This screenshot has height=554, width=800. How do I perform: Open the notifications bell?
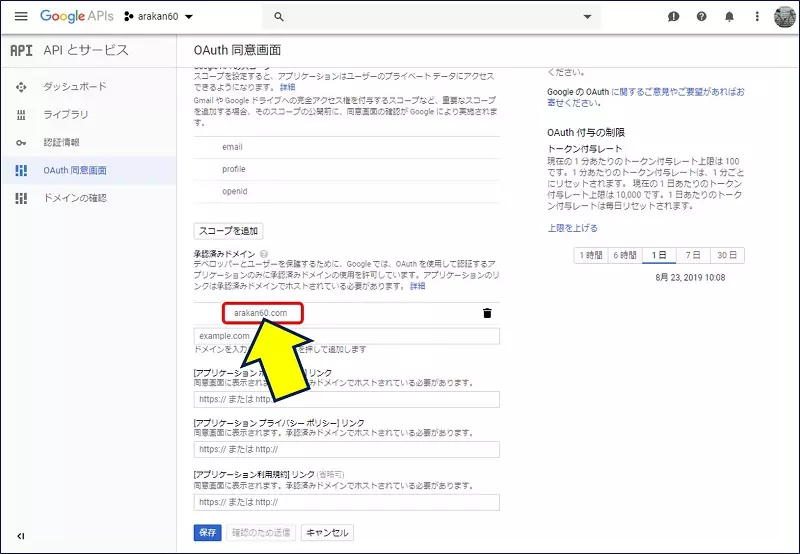click(x=730, y=16)
